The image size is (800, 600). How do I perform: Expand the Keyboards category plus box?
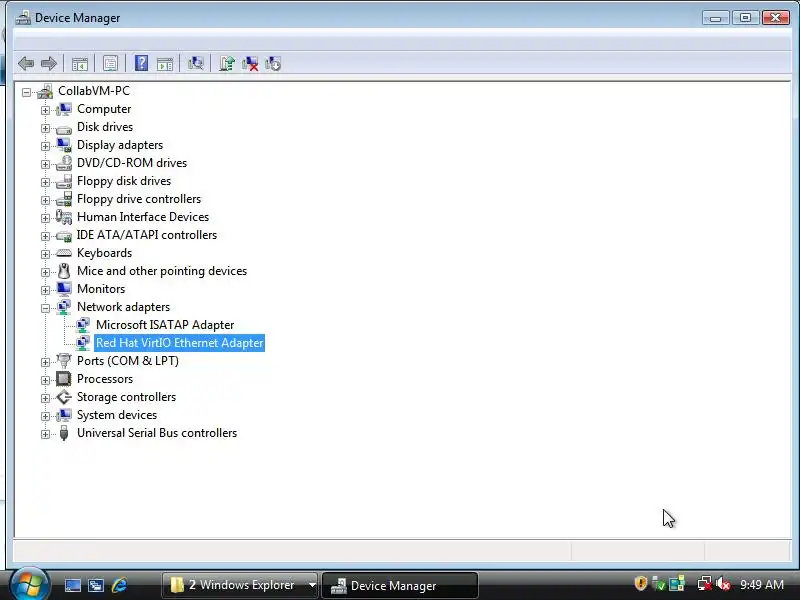pos(45,254)
